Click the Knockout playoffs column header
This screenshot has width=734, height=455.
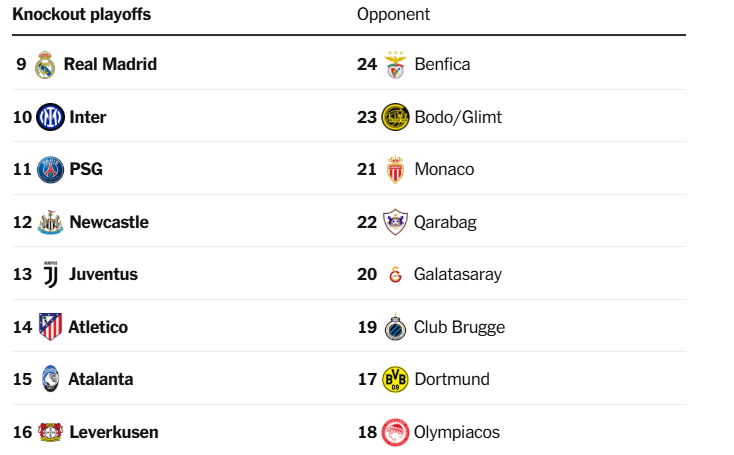(82, 15)
